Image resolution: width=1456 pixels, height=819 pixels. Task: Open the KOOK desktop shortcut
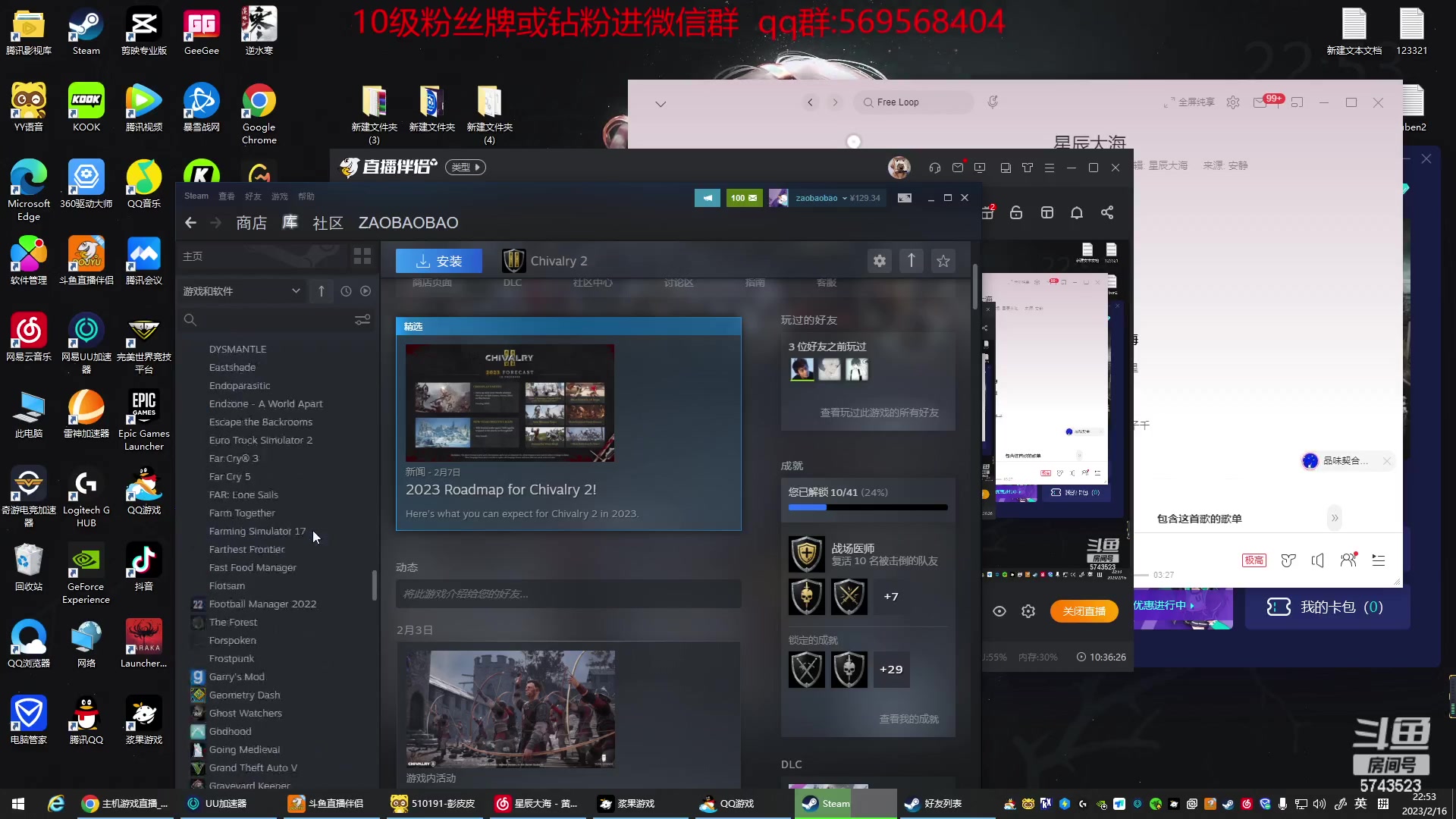point(86,108)
